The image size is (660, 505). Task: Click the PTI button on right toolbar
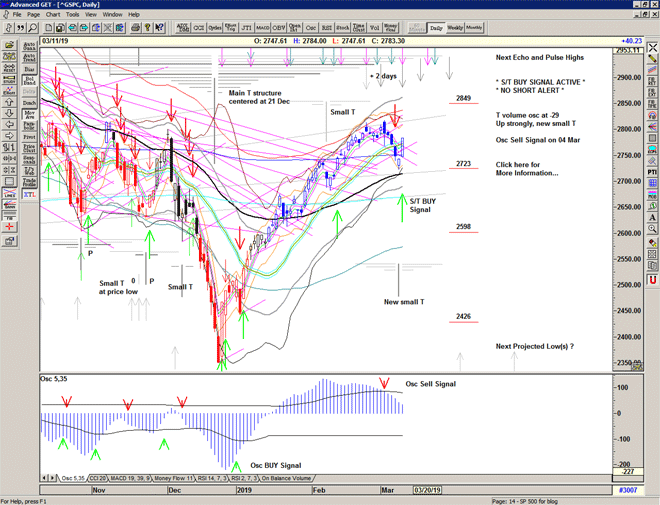pos(651,172)
